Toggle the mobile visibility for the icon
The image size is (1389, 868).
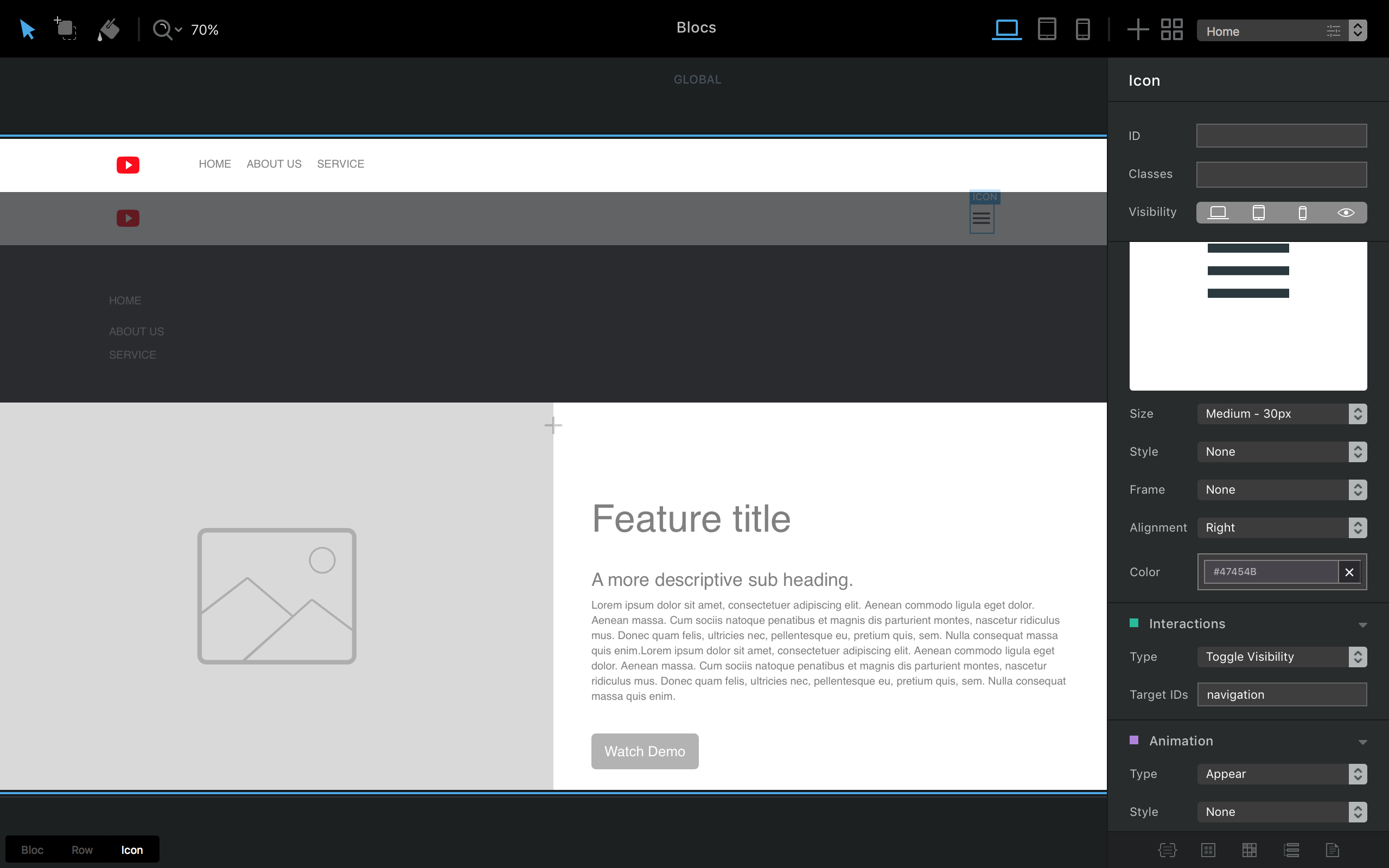tap(1302, 213)
